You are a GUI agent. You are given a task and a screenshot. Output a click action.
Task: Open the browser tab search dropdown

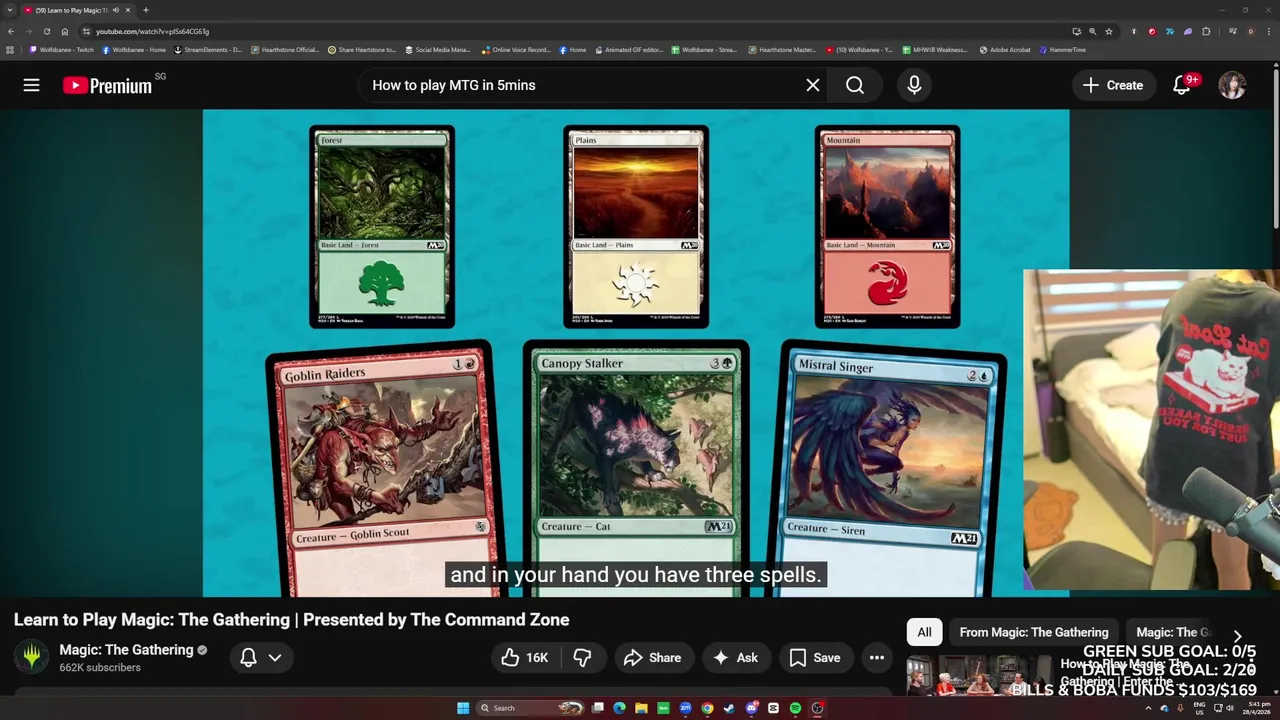[10, 10]
